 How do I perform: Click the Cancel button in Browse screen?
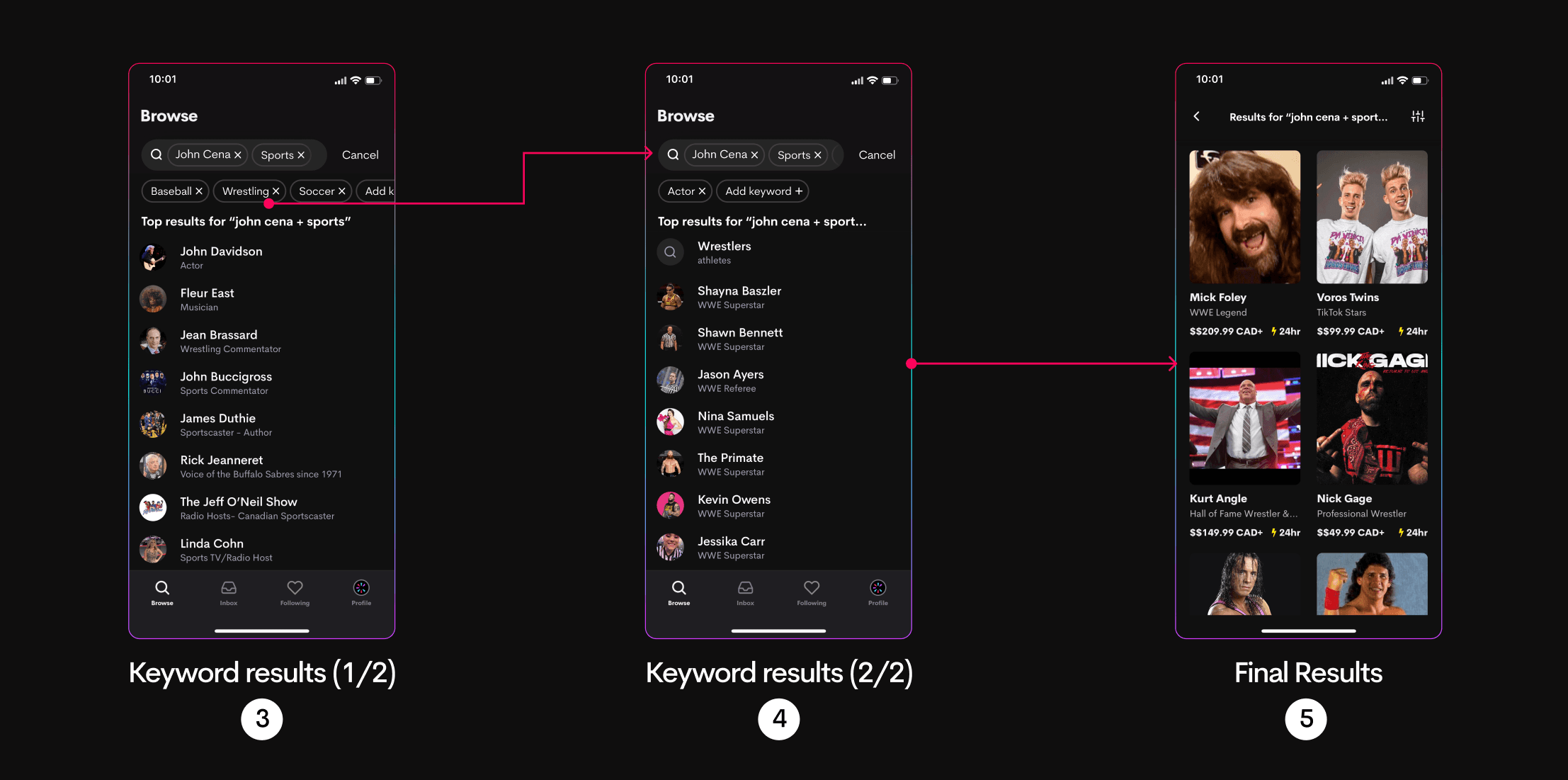tap(359, 154)
